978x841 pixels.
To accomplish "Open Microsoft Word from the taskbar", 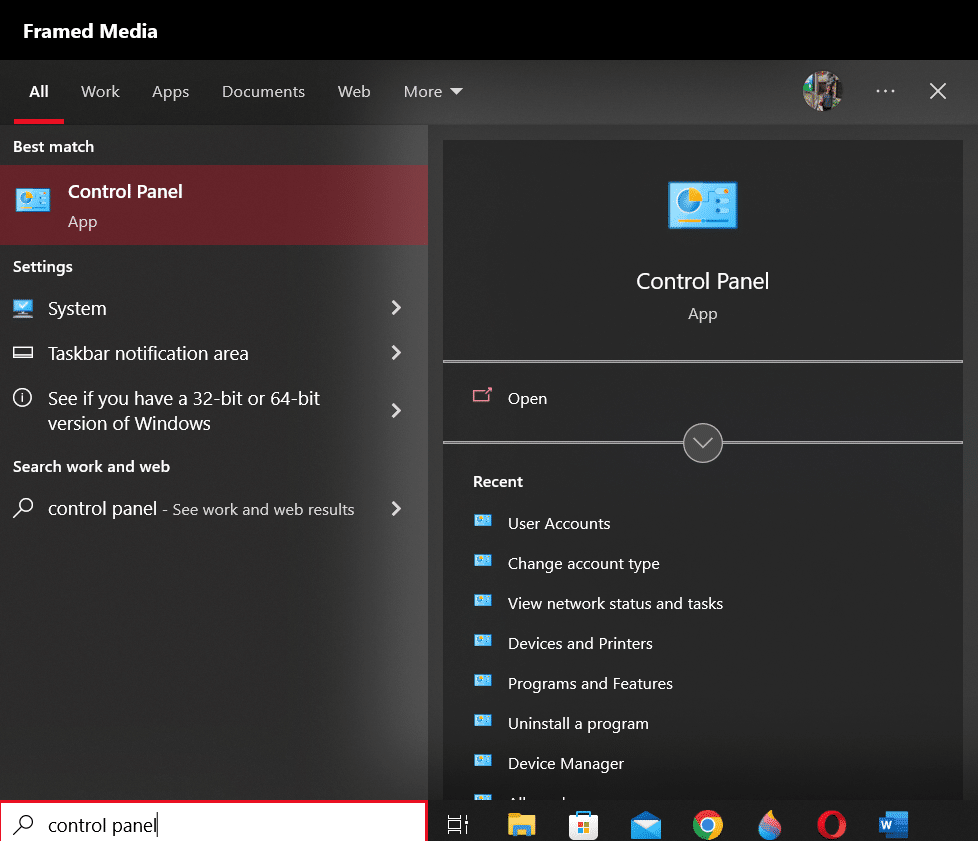I will pos(893,825).
